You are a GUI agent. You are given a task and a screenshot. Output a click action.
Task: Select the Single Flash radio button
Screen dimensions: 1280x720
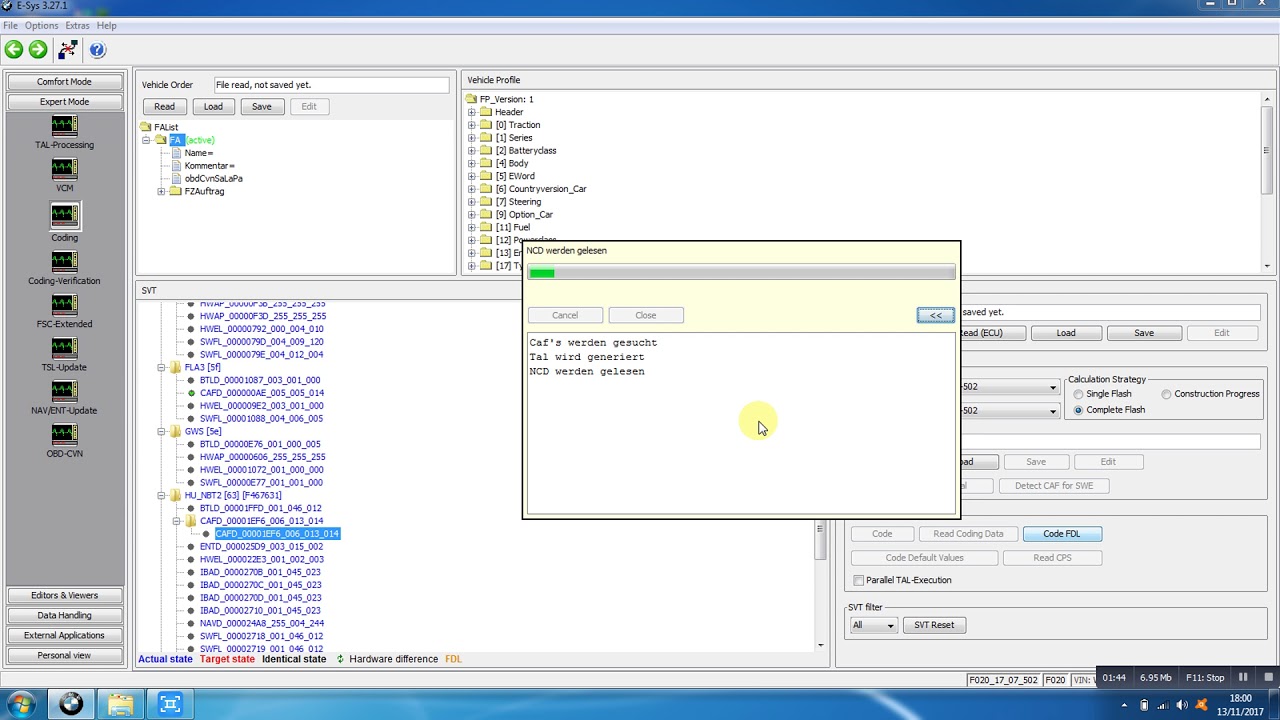(x=1078, y=394)
